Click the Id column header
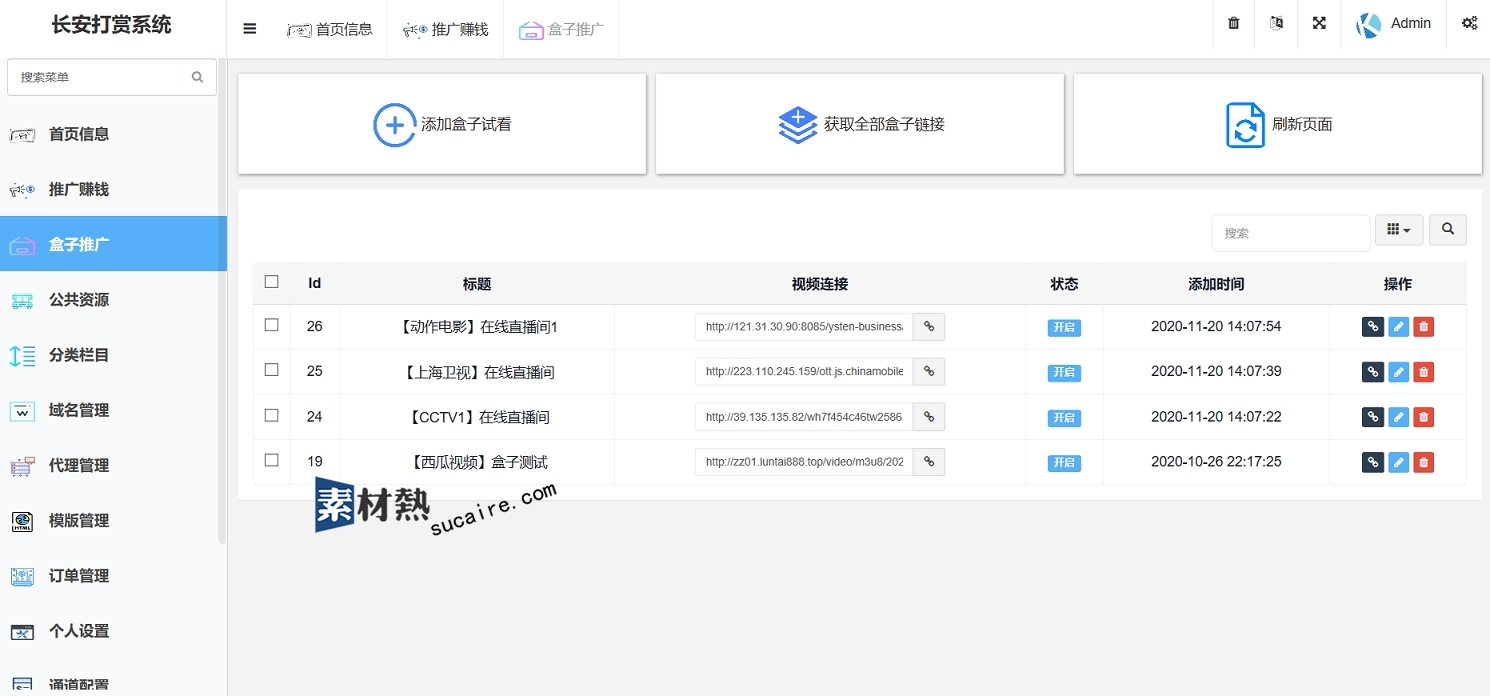 pos(314,283)
